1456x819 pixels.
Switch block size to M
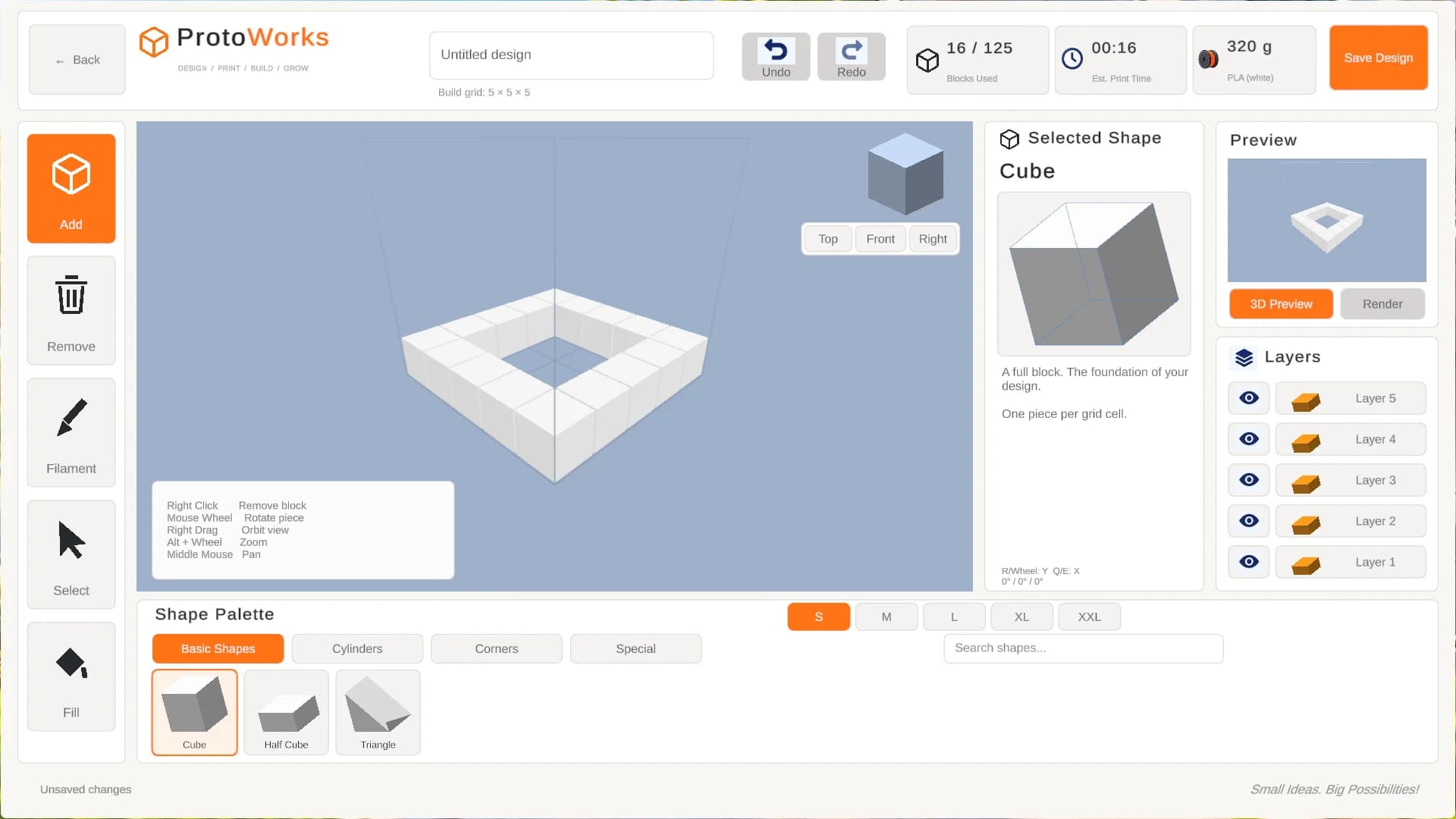[886, 617]
